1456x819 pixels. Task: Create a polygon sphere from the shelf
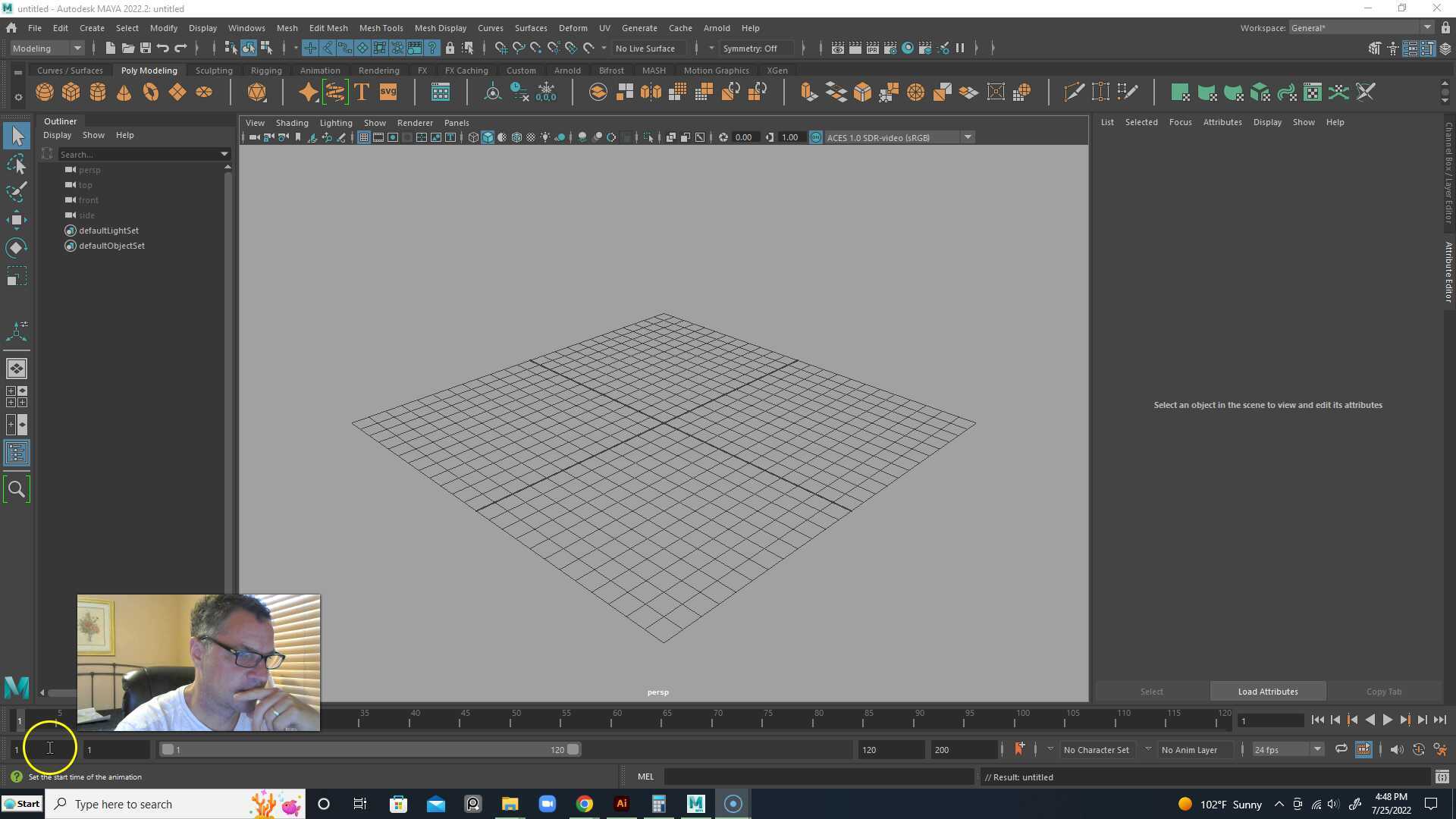click(44, 92)
